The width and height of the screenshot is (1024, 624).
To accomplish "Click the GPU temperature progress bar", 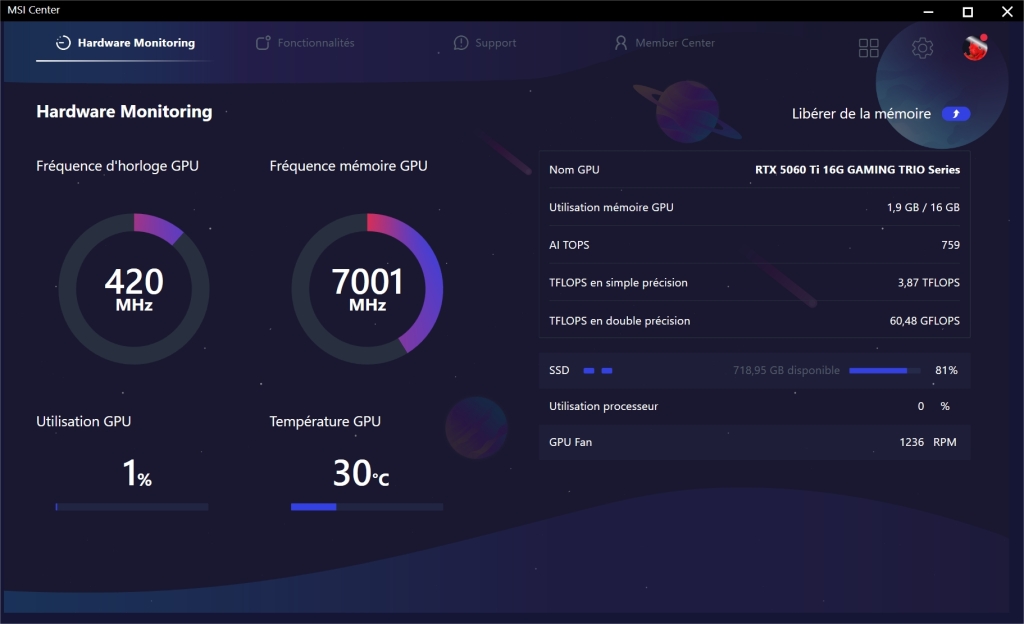I will (367, 507).
